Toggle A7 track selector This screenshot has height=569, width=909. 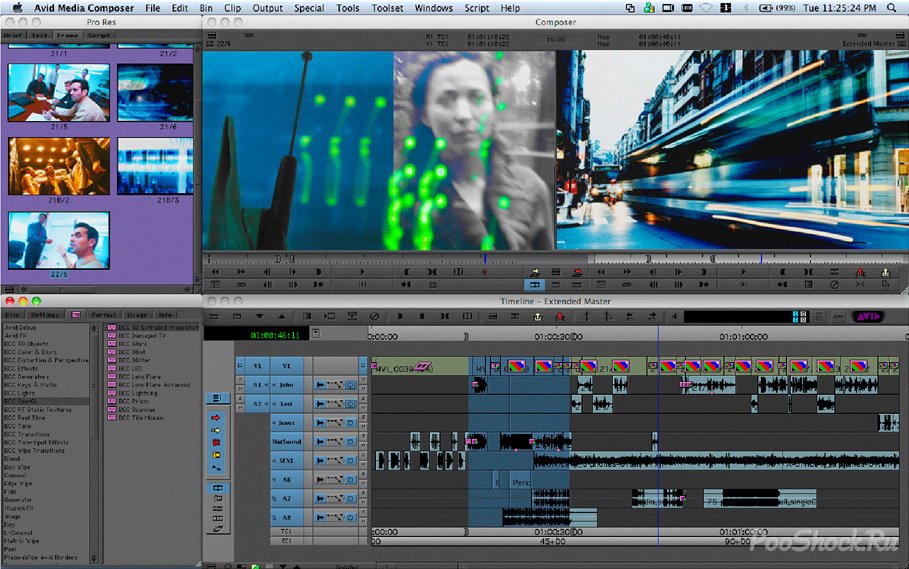287,498
